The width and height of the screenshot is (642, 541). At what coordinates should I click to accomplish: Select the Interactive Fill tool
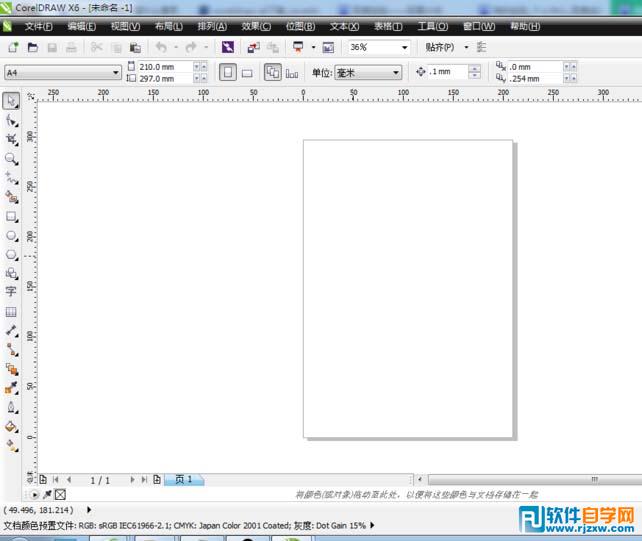(x=11, y=445)
